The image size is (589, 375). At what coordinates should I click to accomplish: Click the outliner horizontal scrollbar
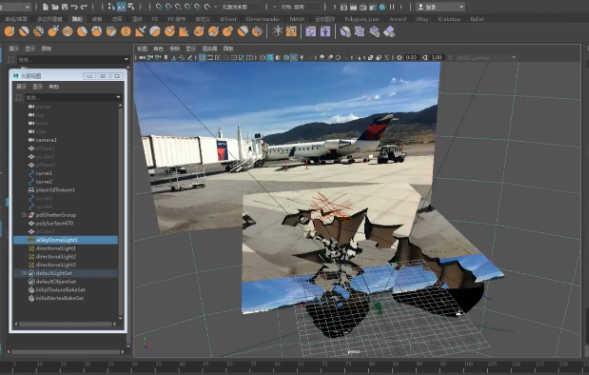pyautogui.click(x=66, y=324)
